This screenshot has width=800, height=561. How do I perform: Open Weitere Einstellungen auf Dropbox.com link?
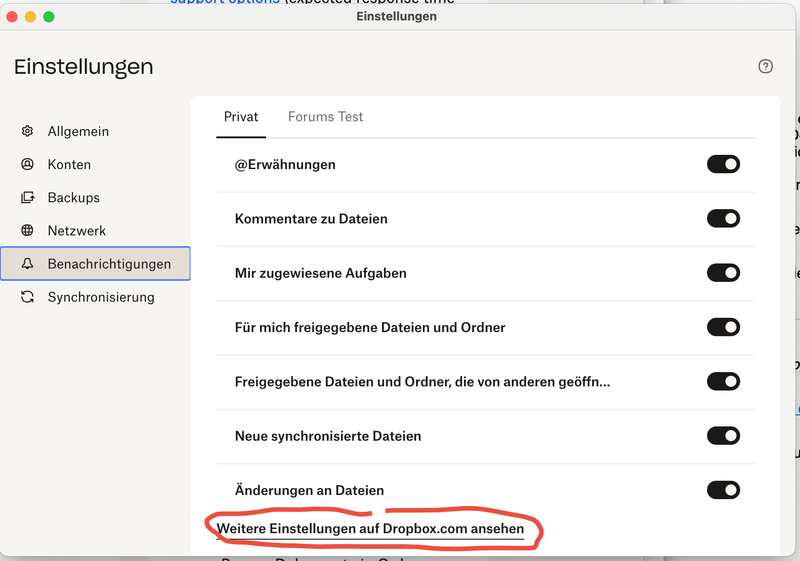pyautogui.click(x=370, y=528)
